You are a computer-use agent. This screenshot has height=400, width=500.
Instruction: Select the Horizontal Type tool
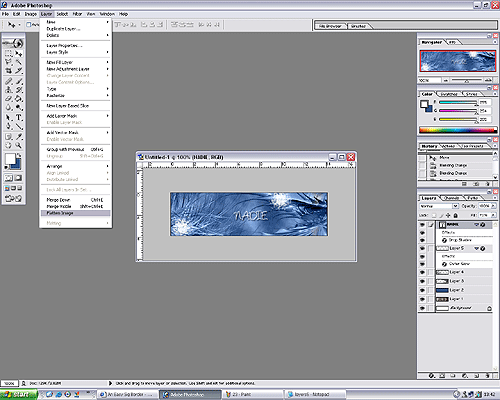pyautogui.click(x=19, y=117)
